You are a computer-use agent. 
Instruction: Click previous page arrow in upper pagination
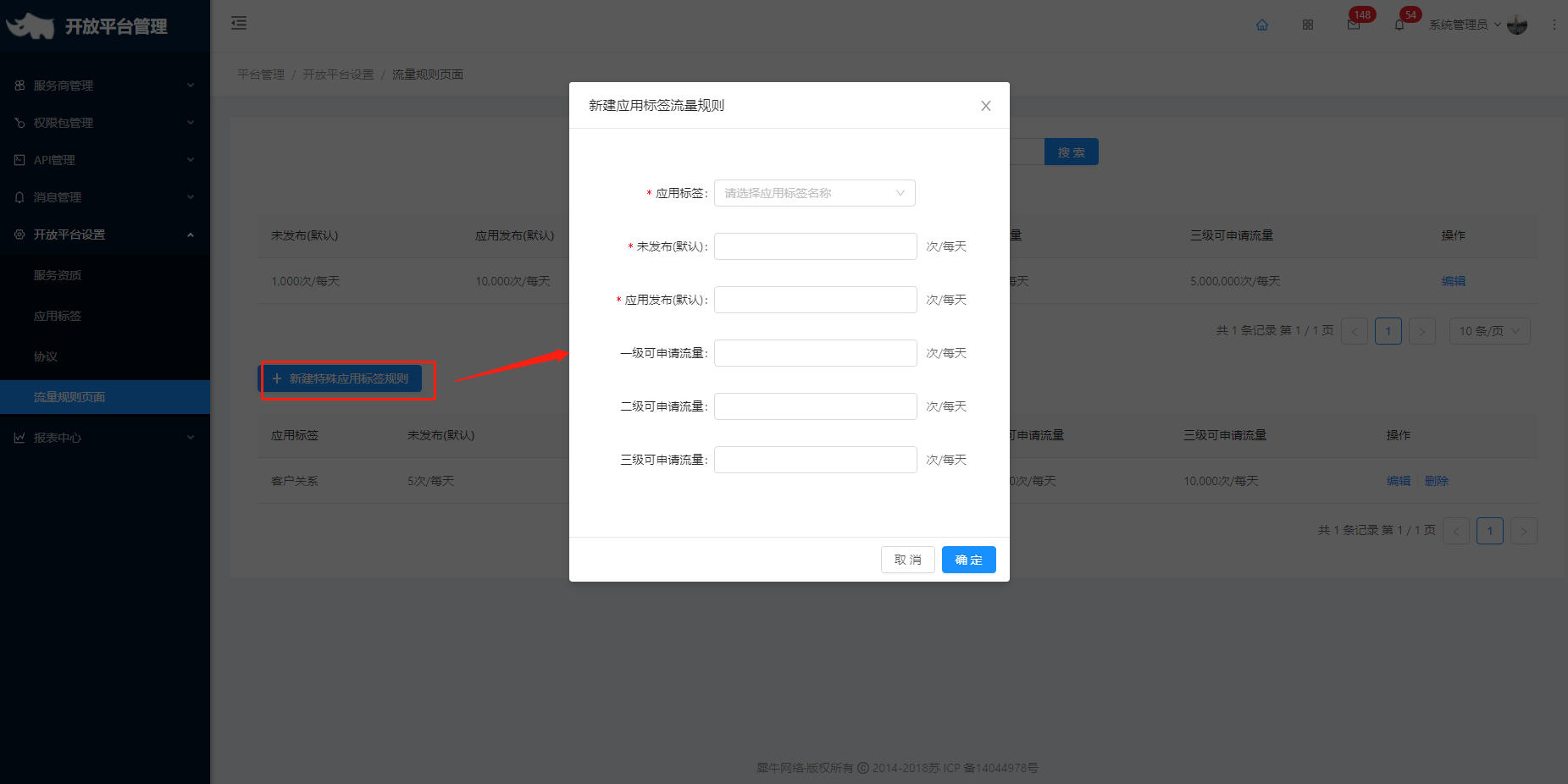point(1355,331)
